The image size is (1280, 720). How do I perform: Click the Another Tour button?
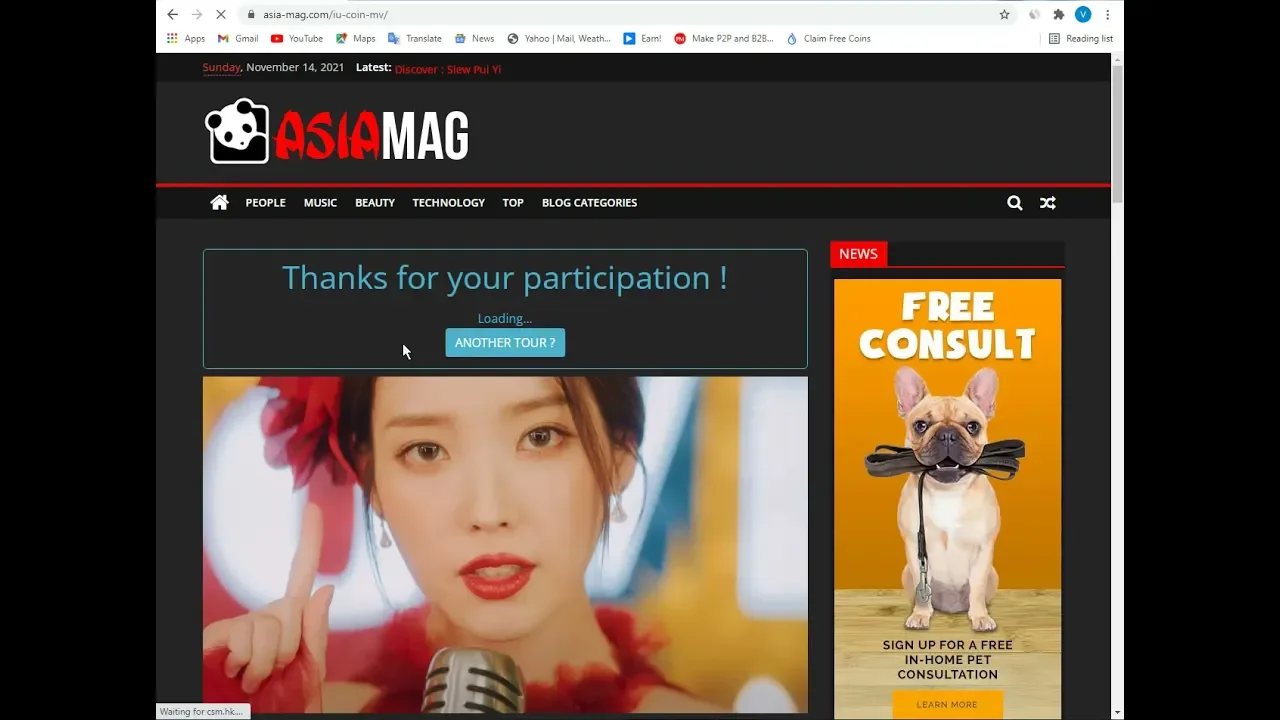505,343
